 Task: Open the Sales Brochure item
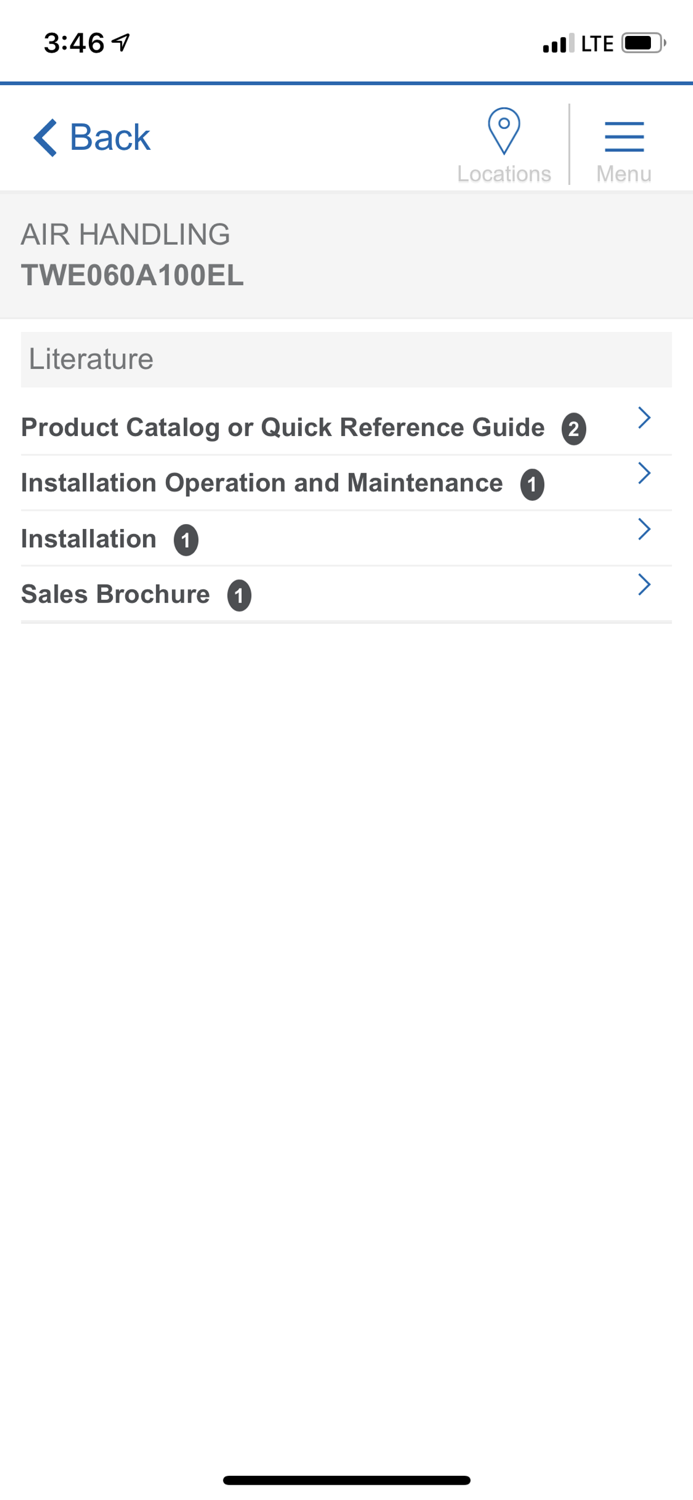coord(115,594)
